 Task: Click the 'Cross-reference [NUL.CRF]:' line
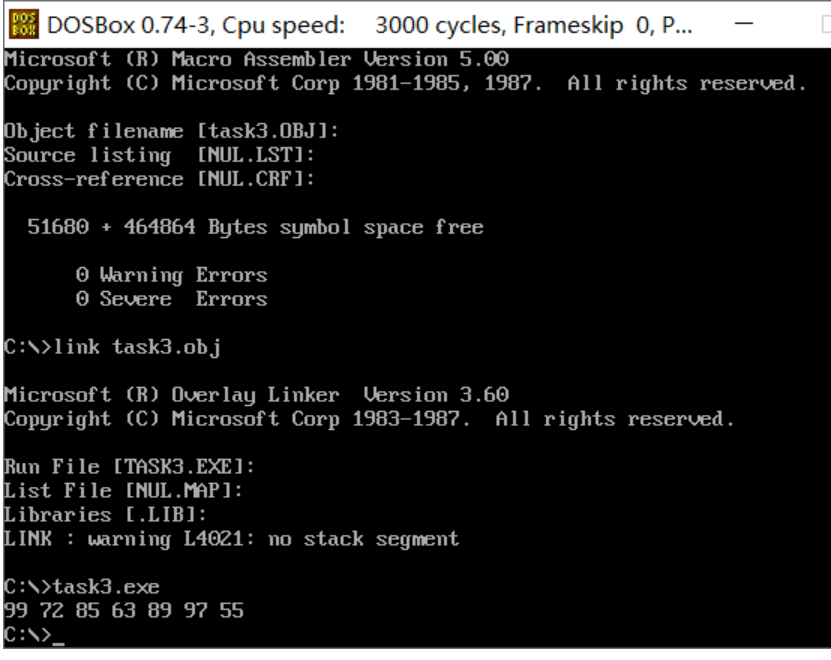[x=160, y=179]
